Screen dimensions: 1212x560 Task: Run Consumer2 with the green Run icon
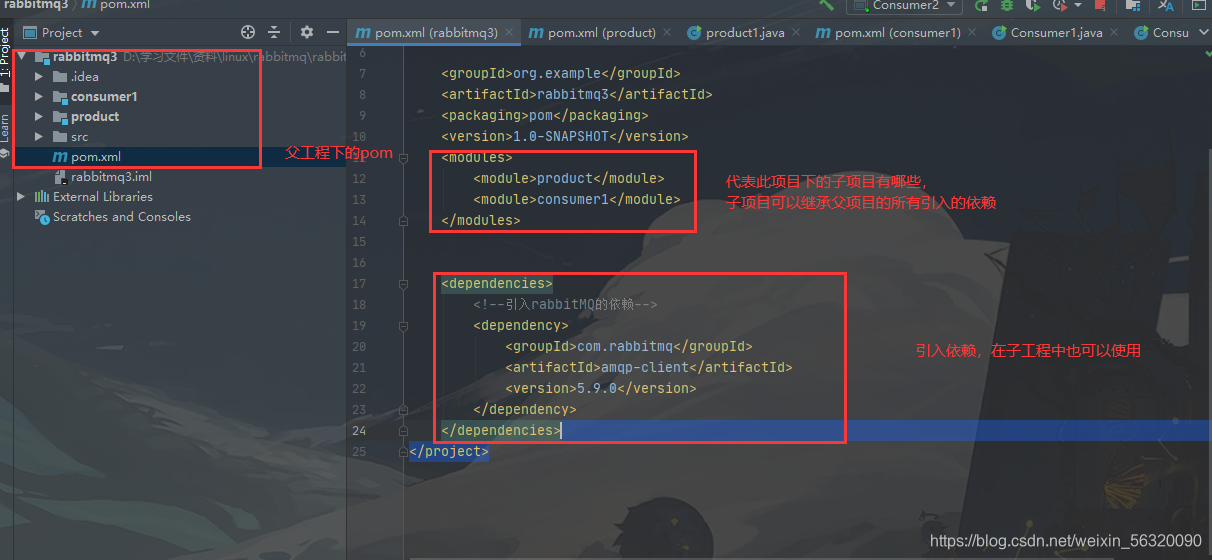982,5
